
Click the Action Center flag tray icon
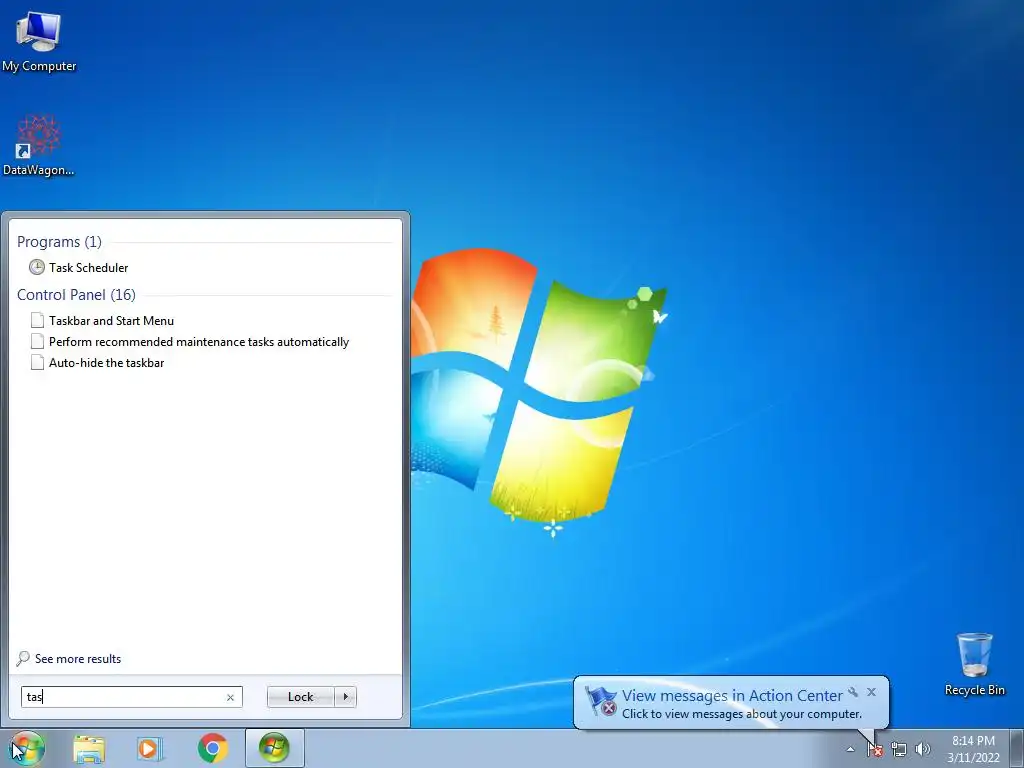pos(875,749)
